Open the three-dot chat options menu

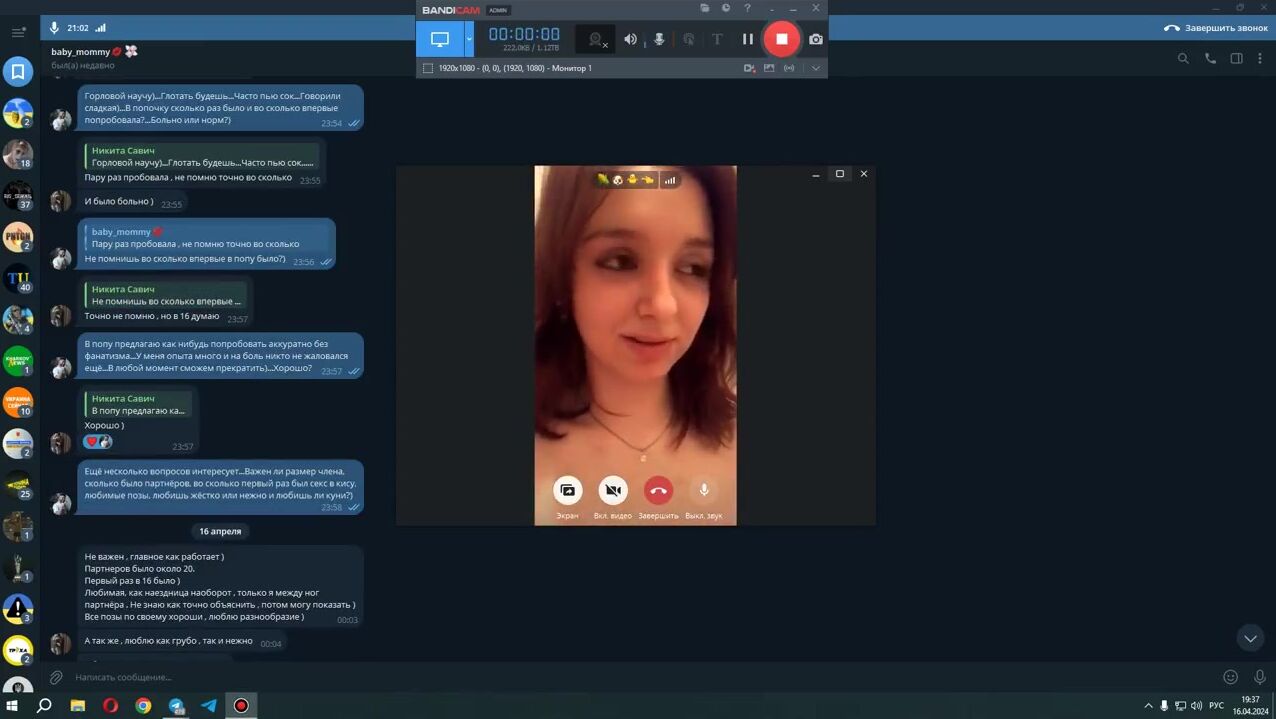click(1260, 59)
